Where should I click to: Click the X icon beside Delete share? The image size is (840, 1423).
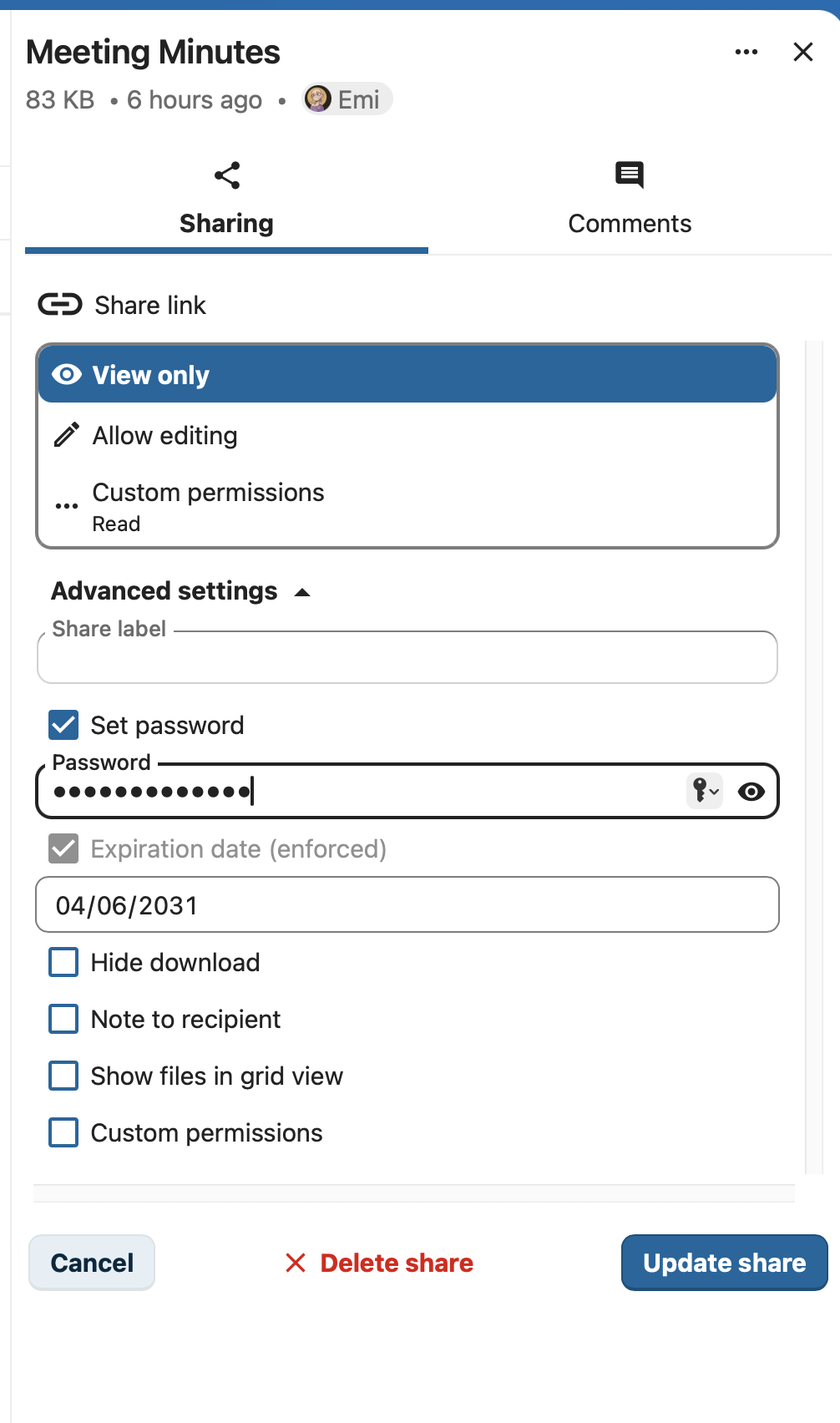(296, 1263)
